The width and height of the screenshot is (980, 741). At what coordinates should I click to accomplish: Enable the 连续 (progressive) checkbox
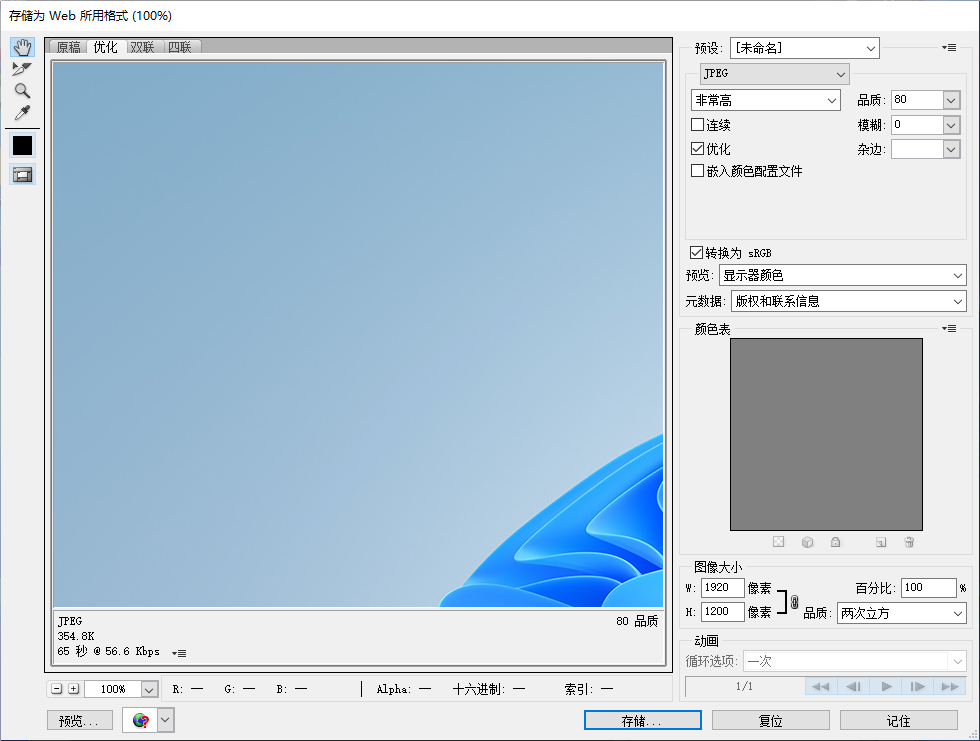click(x=697, y=124)
